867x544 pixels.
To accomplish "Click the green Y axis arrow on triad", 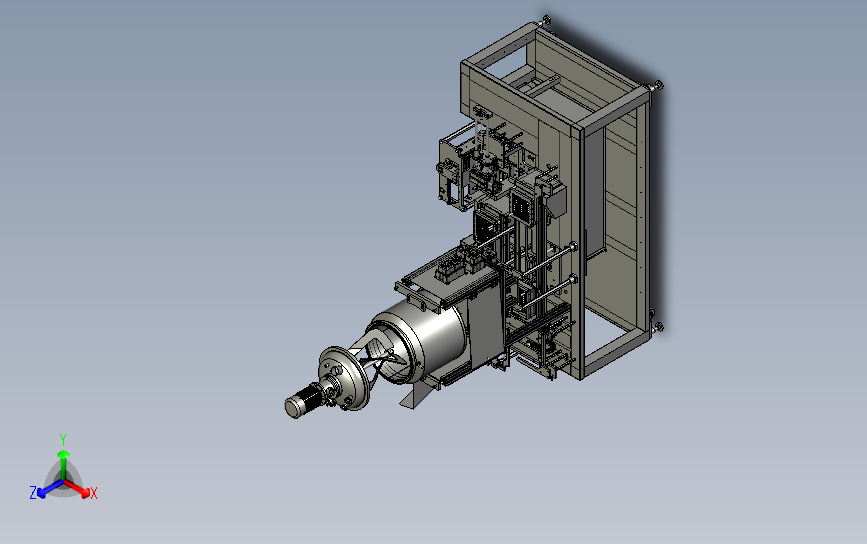I will coord(64,463).
